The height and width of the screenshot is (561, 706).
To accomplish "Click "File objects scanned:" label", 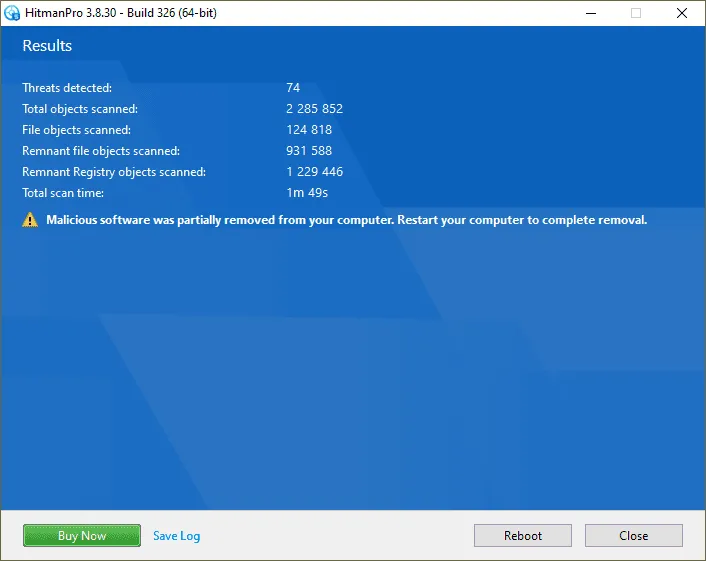I will pyautogui.click(x=77, y=130).
